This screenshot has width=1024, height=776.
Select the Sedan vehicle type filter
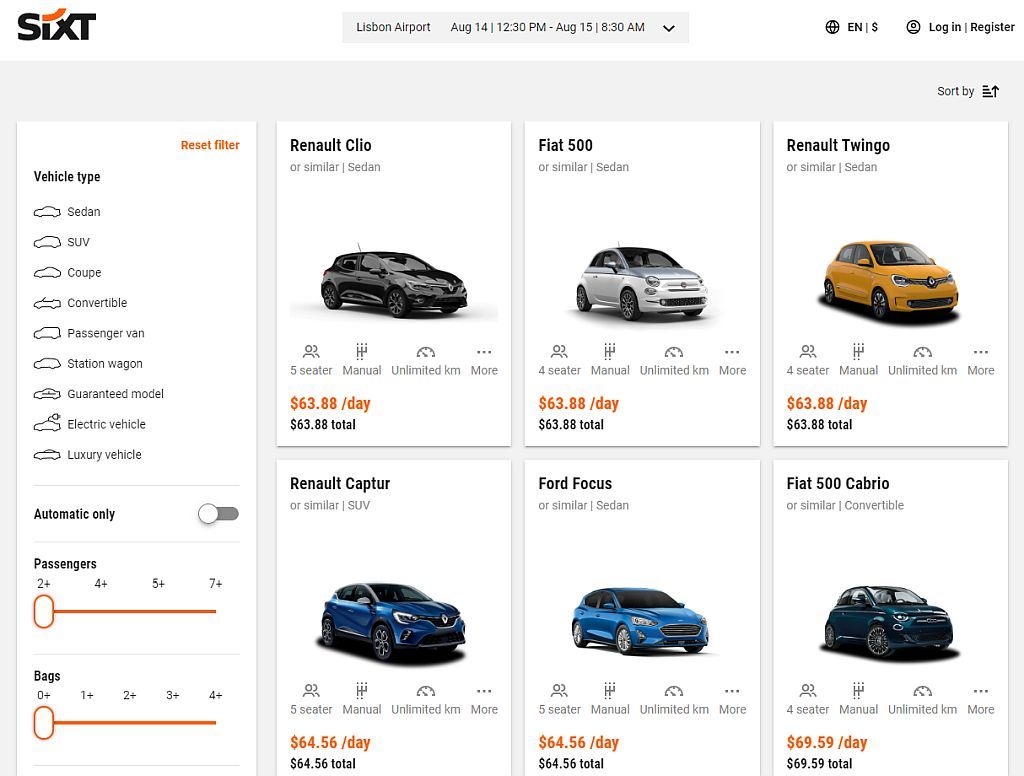tap(47, 211)
